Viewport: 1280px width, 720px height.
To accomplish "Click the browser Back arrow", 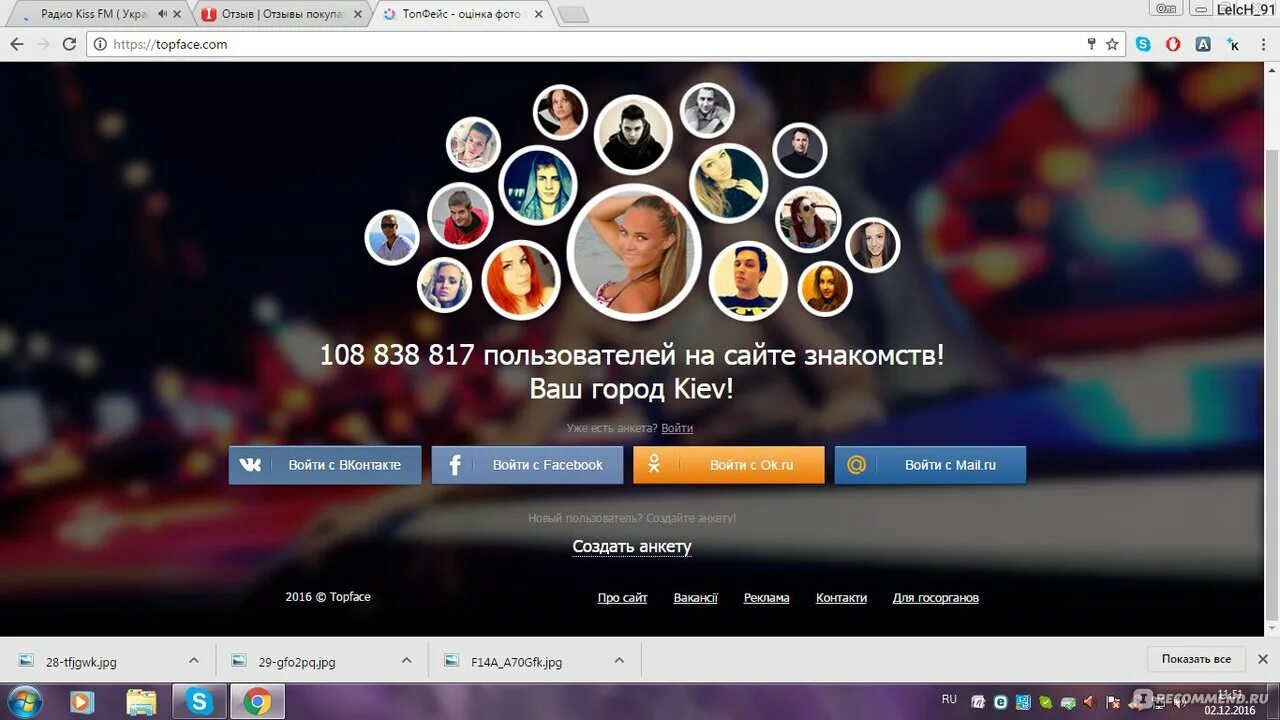I will coord(16,44).
